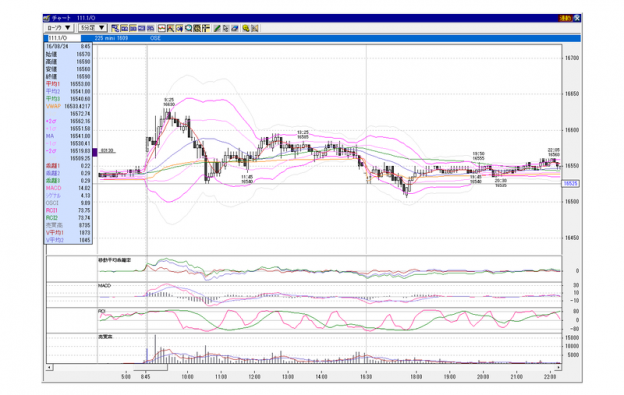Click the MACD sub-chart panel label
The height and width of the screenshot is (395, 624).
(104, 286)
